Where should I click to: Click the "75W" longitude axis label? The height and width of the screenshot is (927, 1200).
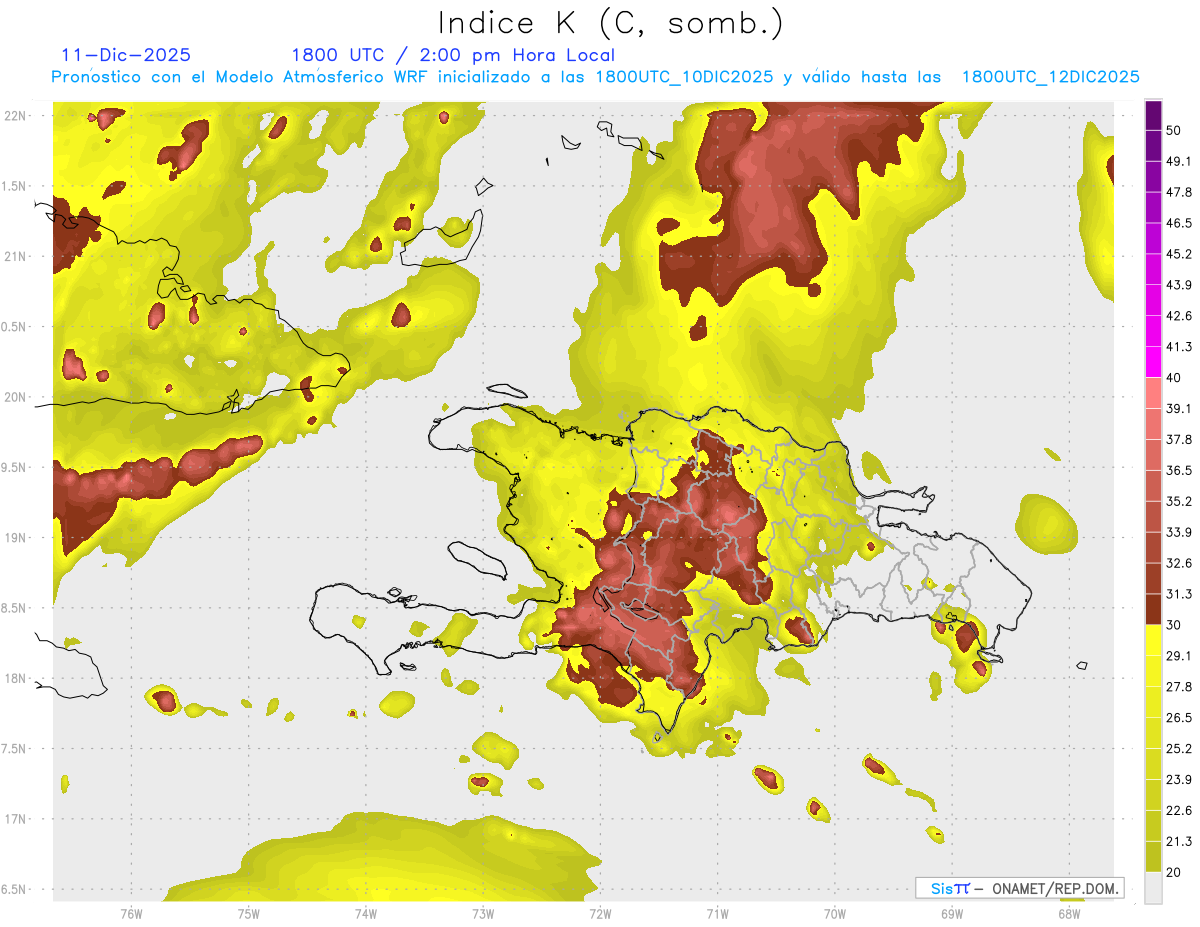point(249,913)
